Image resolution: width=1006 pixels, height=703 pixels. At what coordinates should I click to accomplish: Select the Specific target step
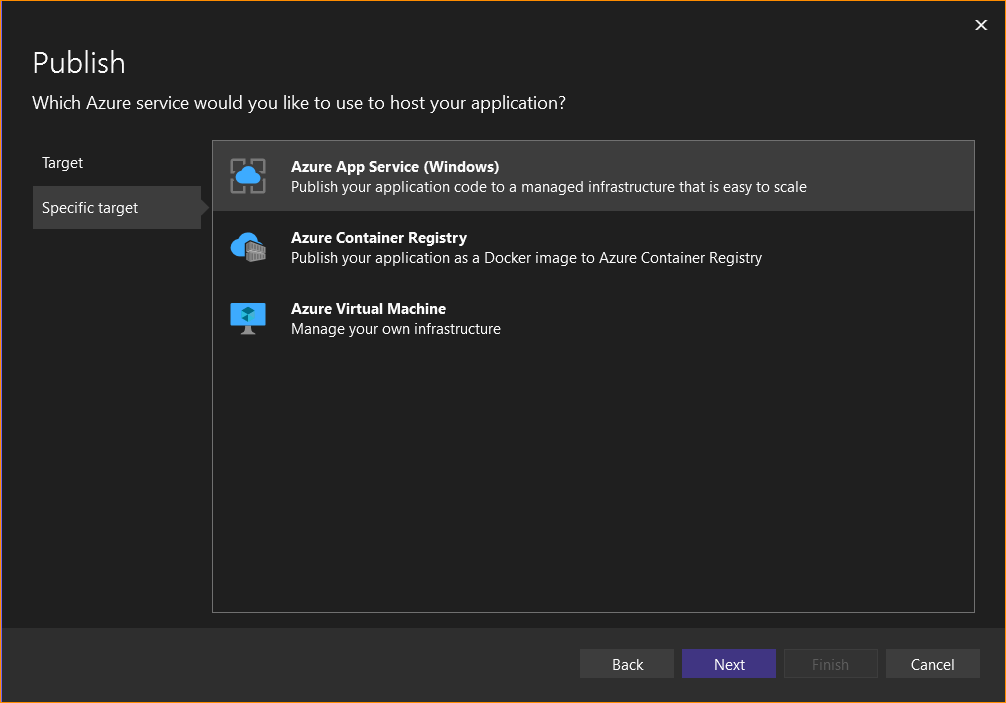click(x=90, y=208)
